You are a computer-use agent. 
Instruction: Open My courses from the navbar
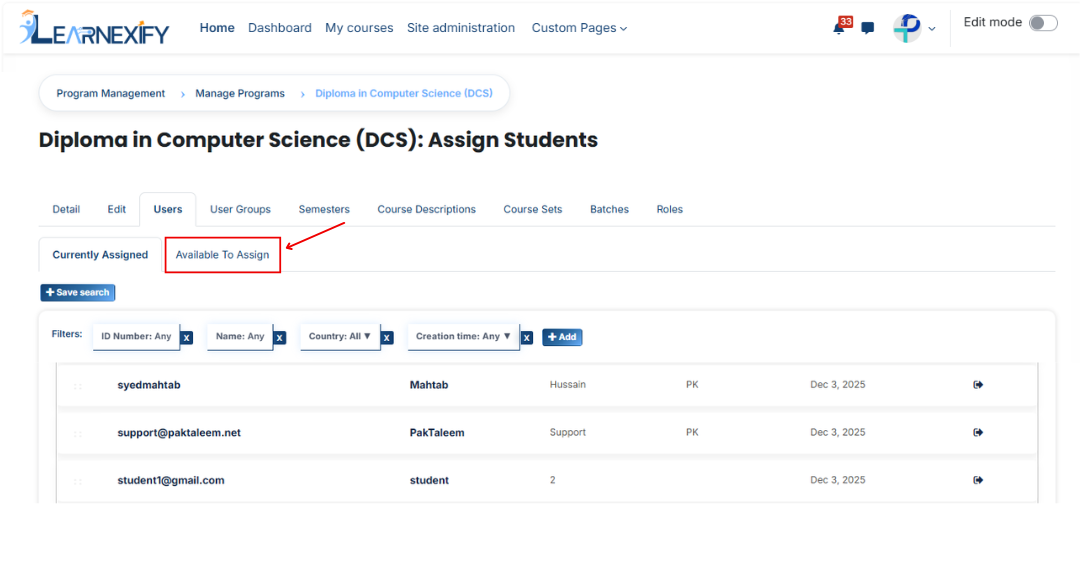coord(359,28)
